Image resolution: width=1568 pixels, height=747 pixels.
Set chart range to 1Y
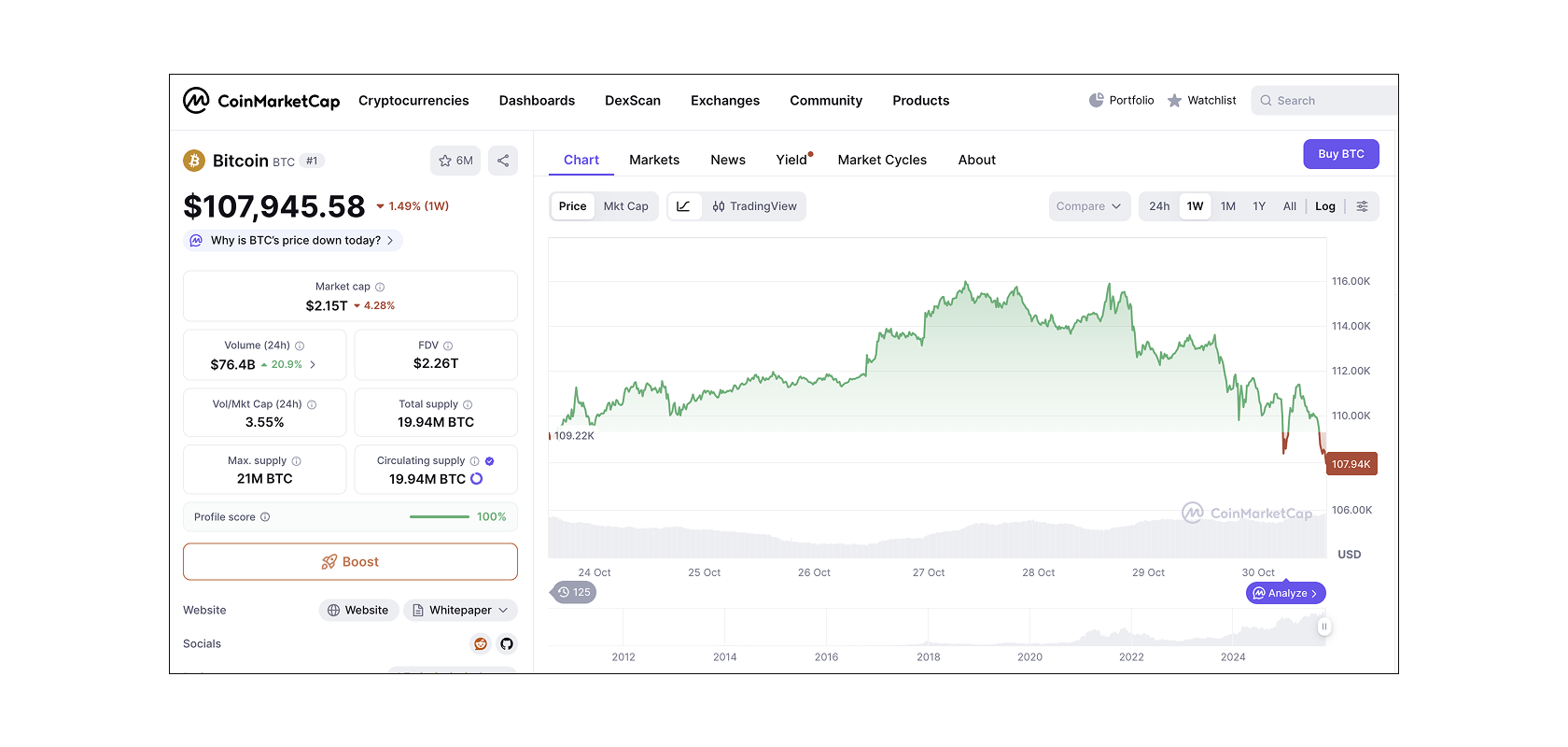(1259, 206)
